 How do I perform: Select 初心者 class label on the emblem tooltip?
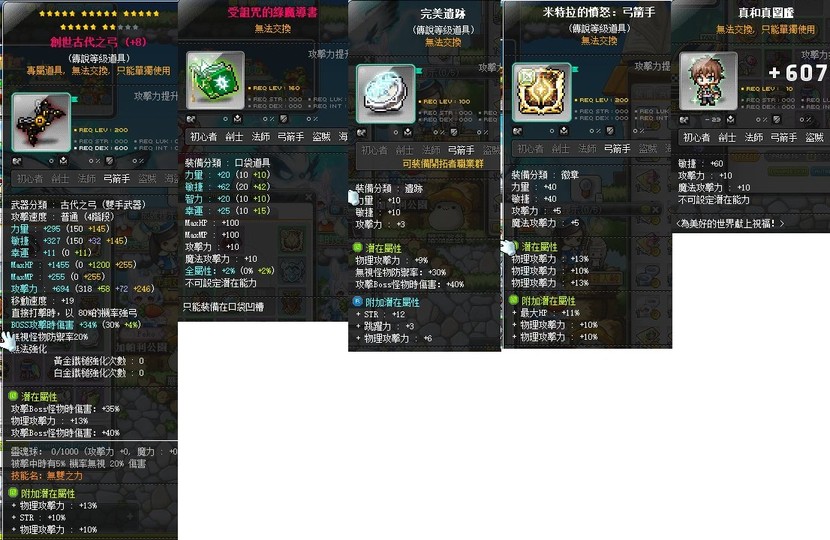pos(530,149)
